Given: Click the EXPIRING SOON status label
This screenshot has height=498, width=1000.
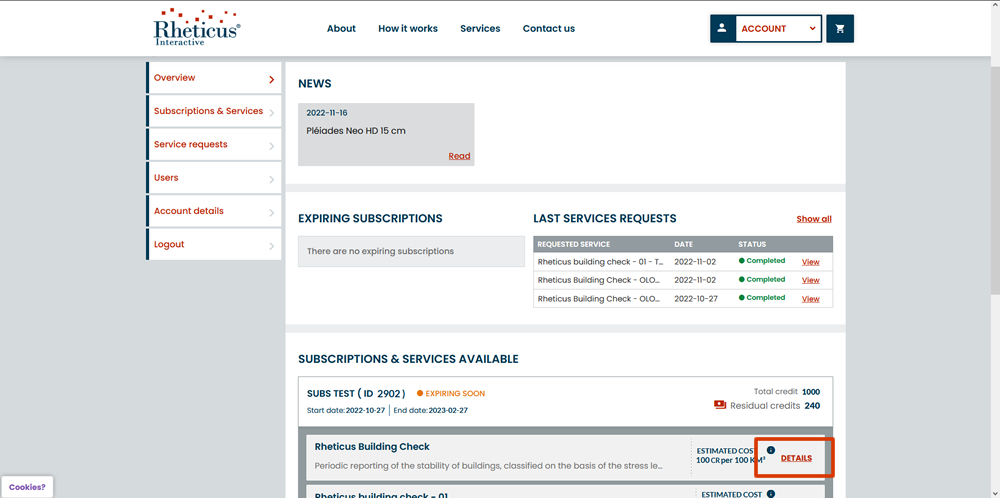Looking at the screenshot, I should (x=451, y=393).
